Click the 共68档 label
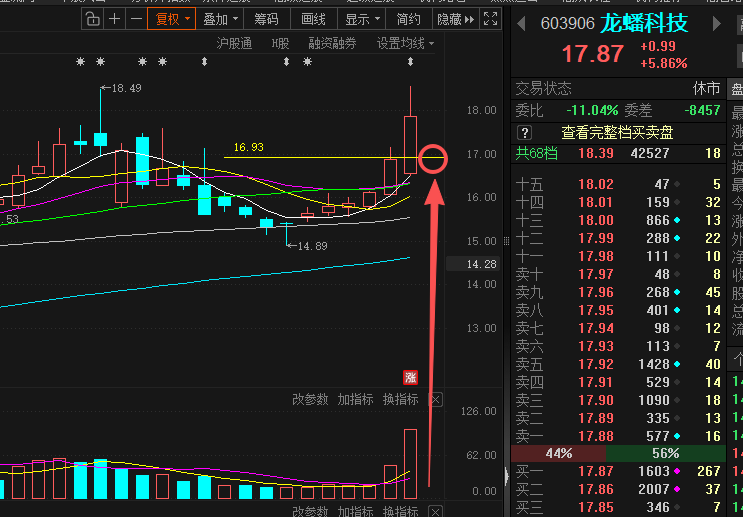 536,154
